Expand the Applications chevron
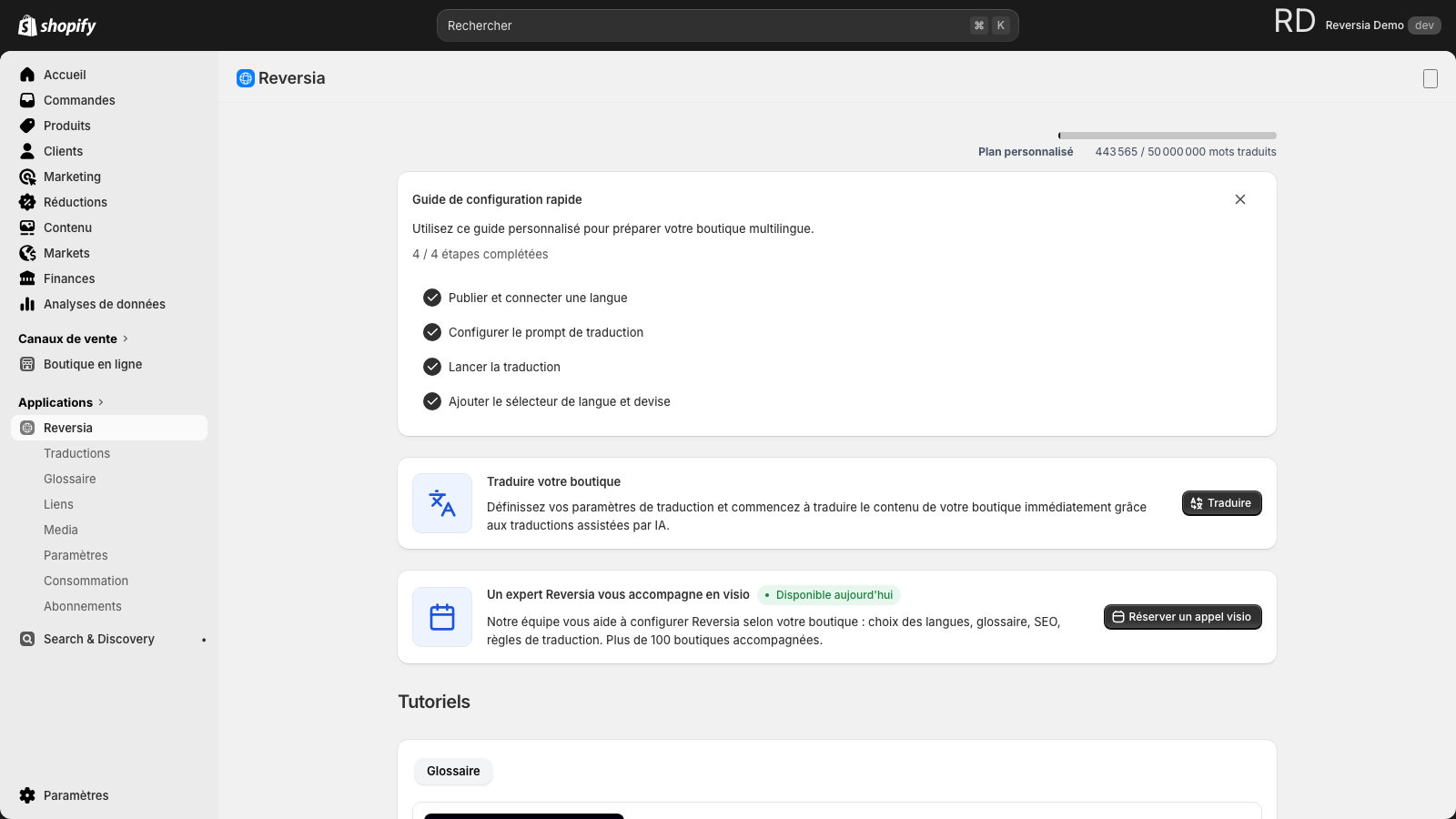The width and height of the screenshot is (1456, 819). [x=101, y=402]
